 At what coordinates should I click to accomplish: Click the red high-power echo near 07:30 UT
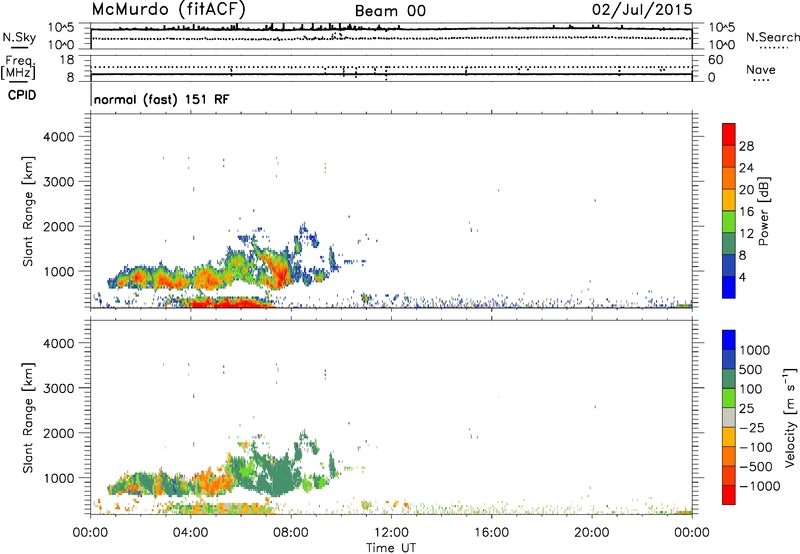click(280, 273)
